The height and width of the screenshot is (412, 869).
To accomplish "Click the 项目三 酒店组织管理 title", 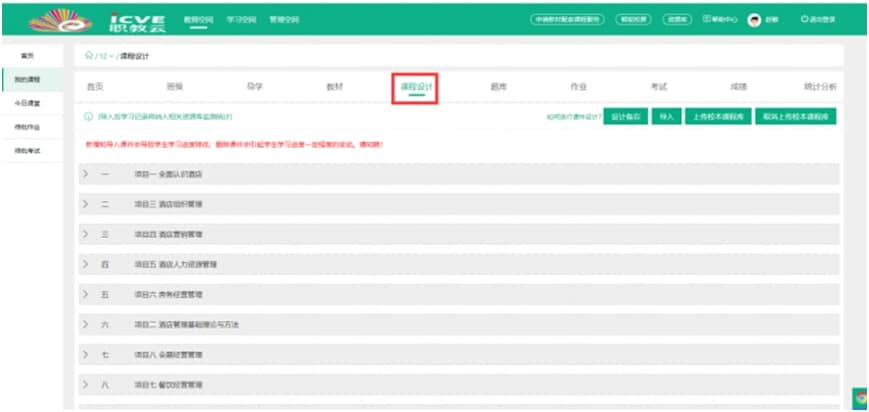I will click(168, 204).
